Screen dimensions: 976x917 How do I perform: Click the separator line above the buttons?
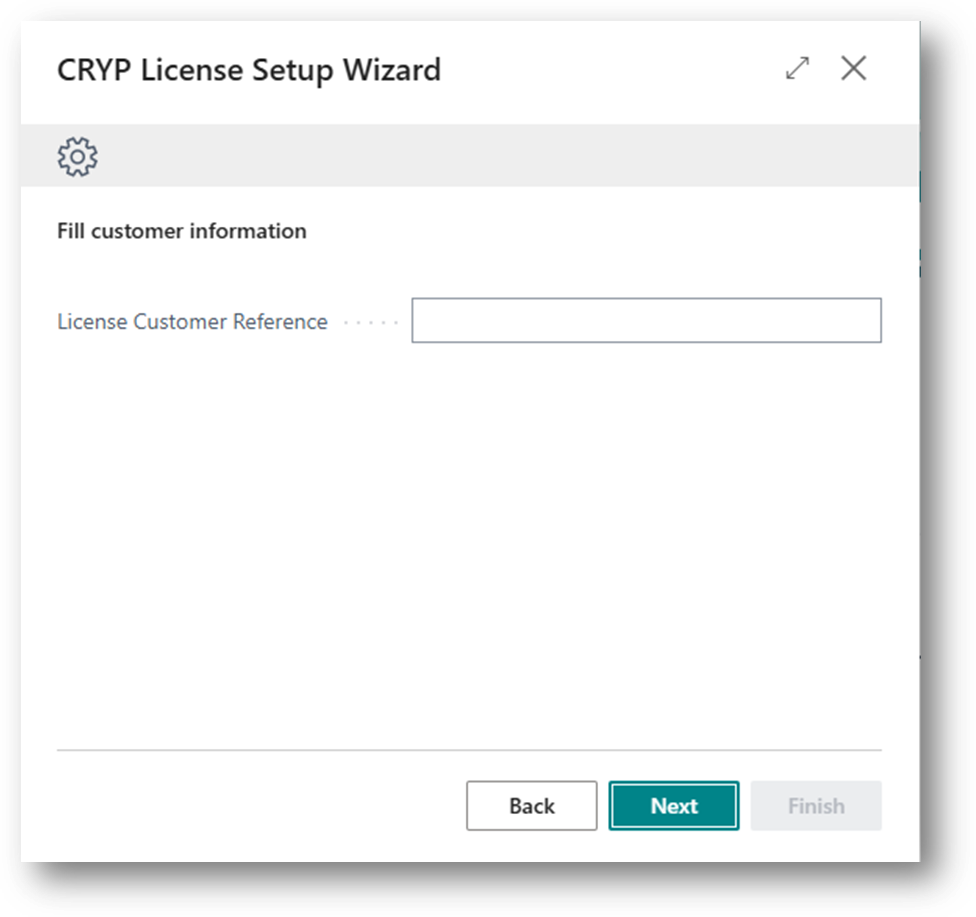tap(469, 750)
